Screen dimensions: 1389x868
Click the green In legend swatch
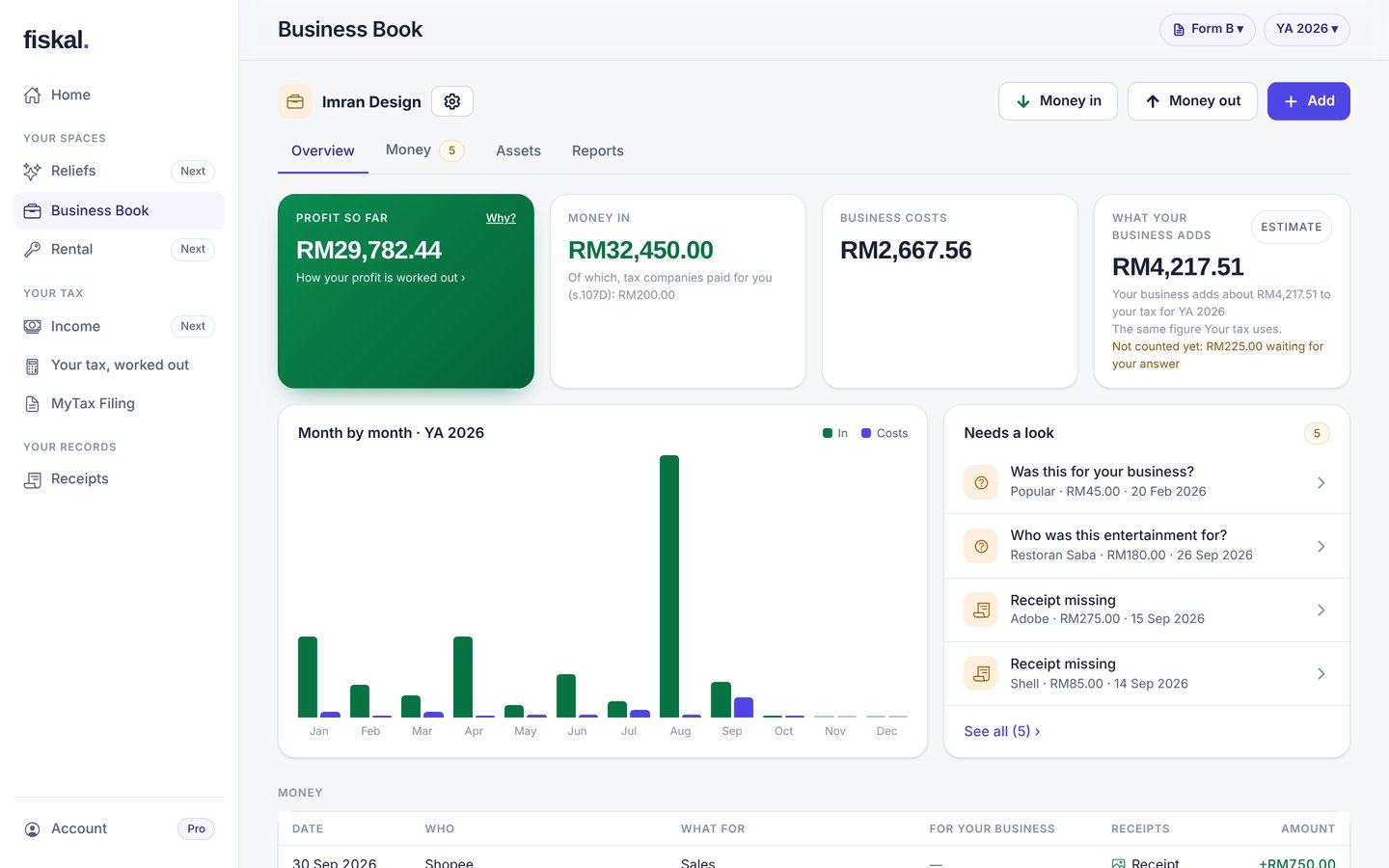[828, 433]
